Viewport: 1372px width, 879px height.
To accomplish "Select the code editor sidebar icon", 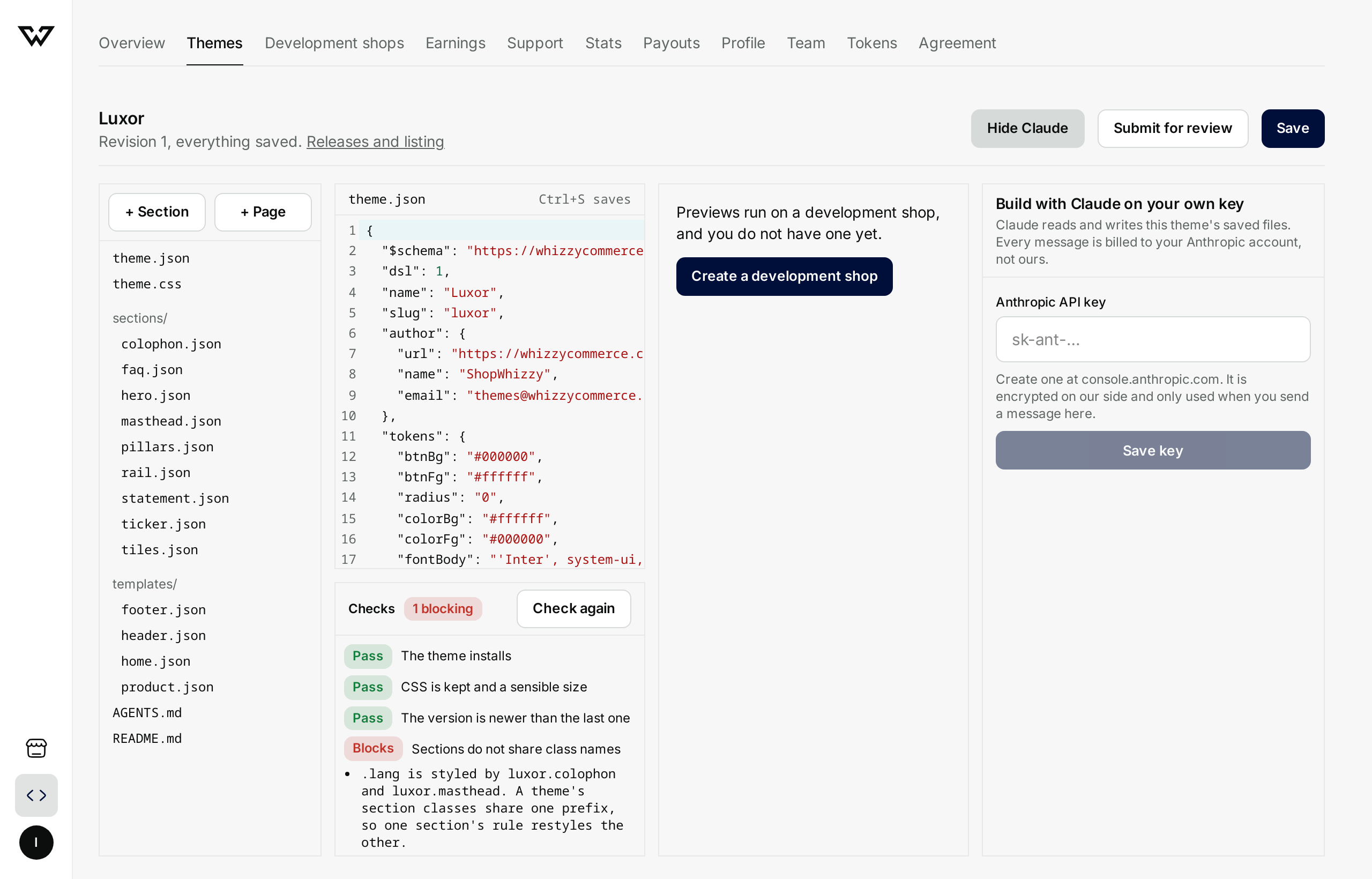I will tap(36, 795).
